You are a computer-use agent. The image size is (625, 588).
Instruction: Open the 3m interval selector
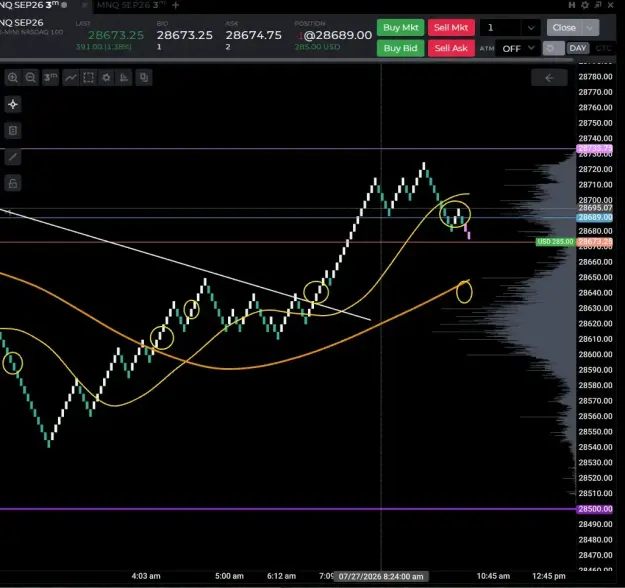click(x=50, y=78)
